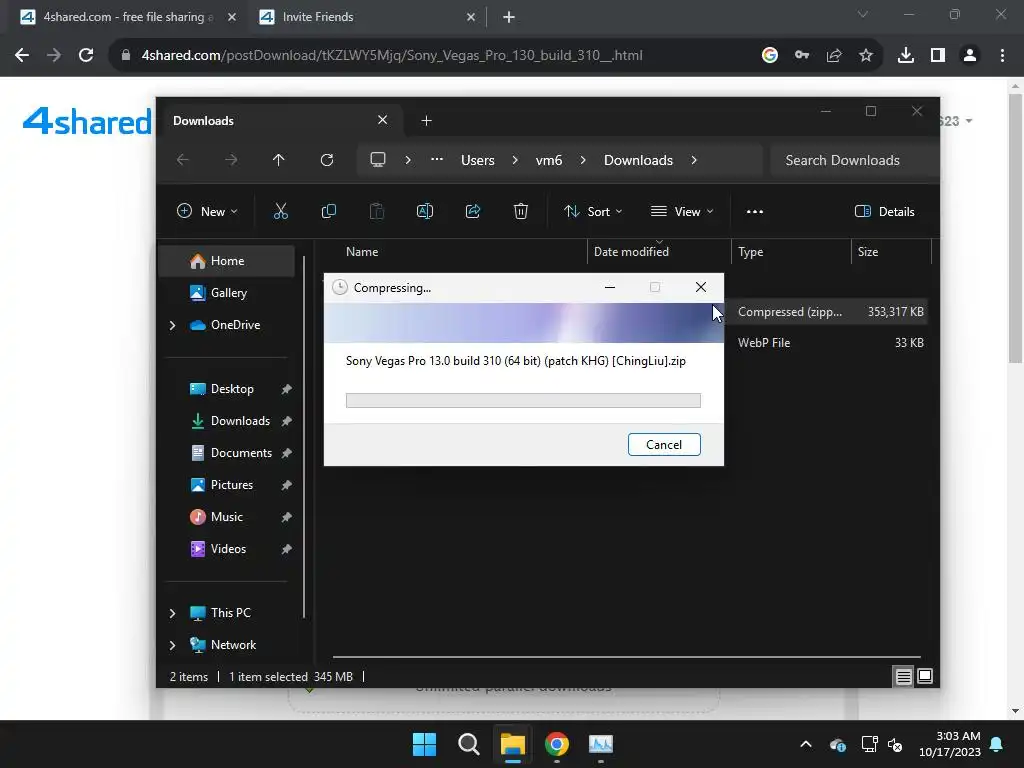Click the Paste clipboard icon in Explorer toolbar
This screenshot has width=1024, height=768.
[377, 211]
